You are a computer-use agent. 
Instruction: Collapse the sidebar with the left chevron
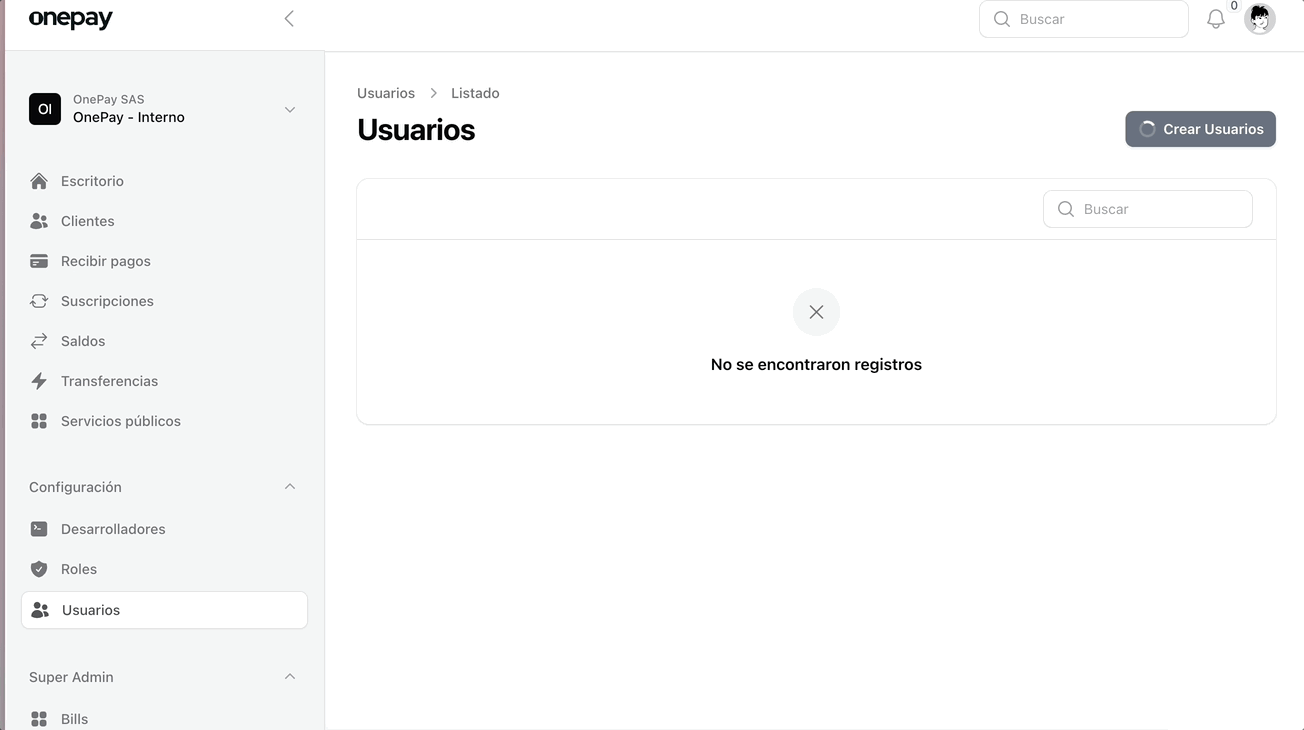[x=289, y=19]
